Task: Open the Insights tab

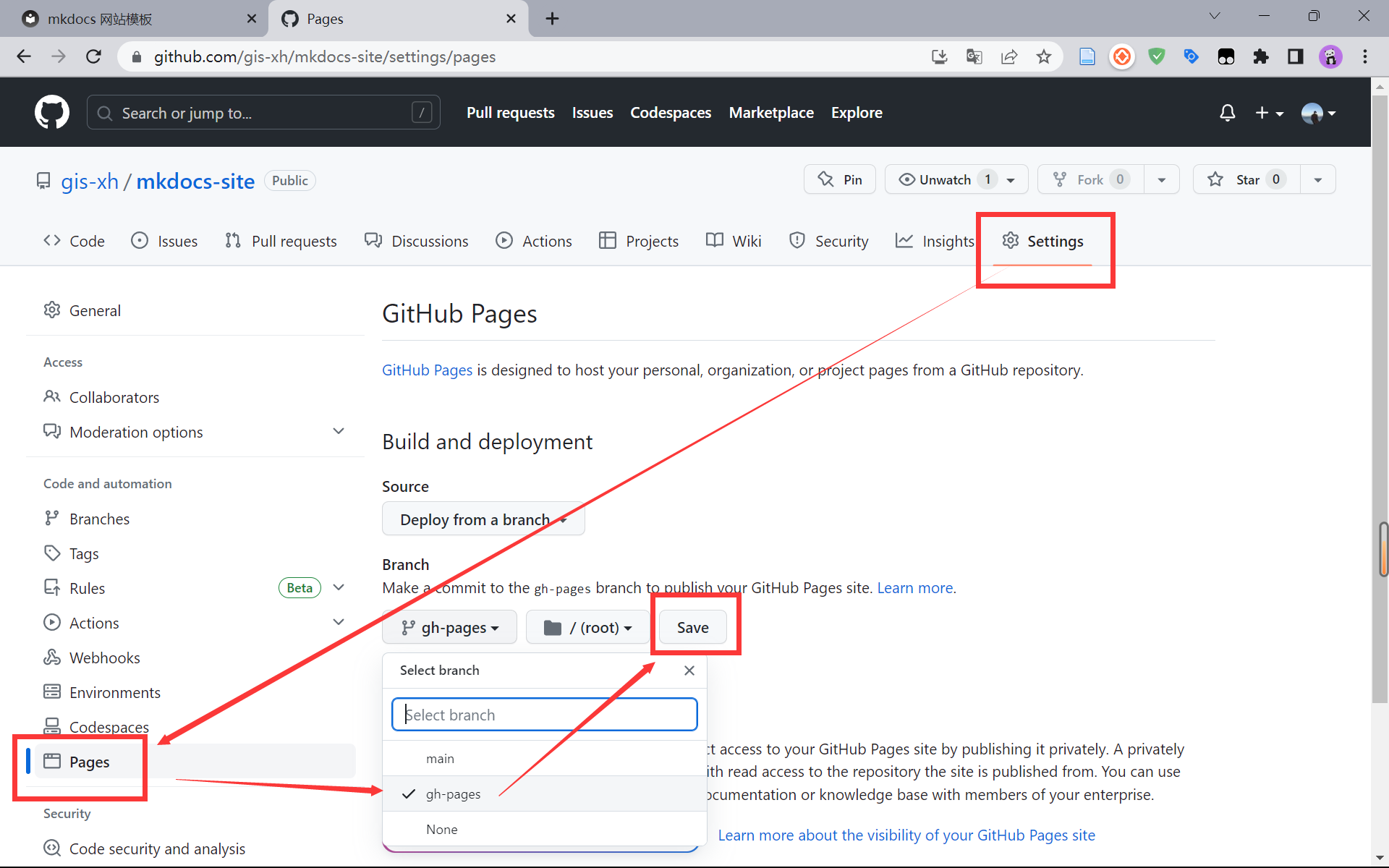Action: point(935,241)
